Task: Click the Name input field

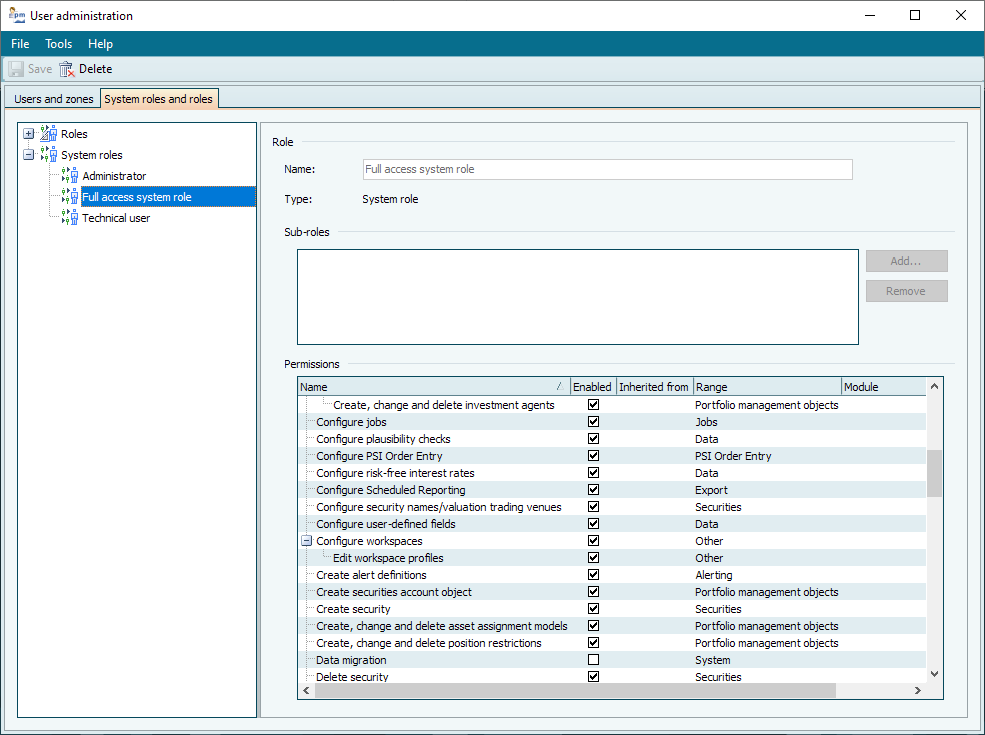Action: click(x=607, y=169)
